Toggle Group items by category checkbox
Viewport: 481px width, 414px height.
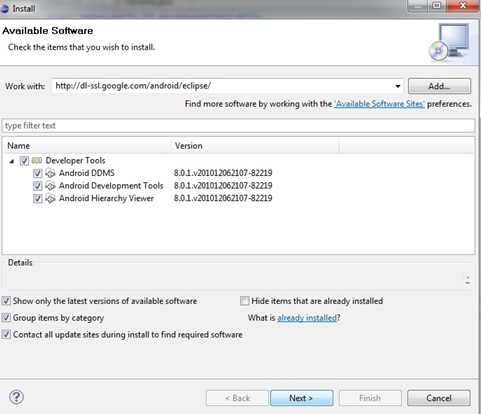click(6, 317)
